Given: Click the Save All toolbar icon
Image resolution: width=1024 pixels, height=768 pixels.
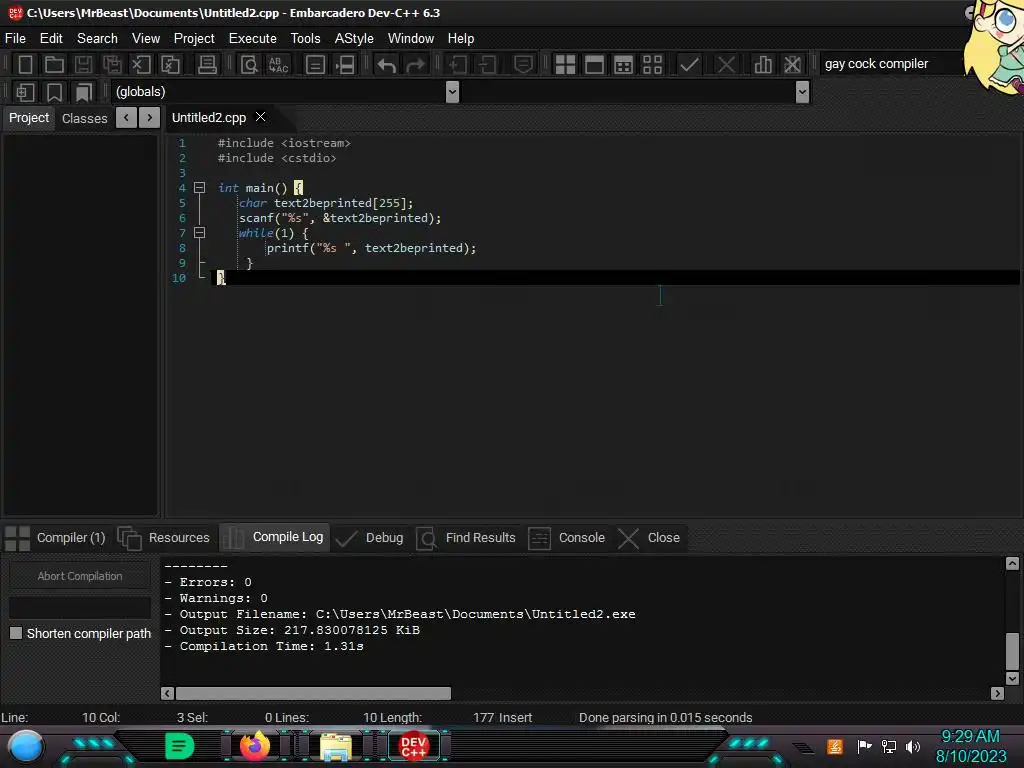Looking at the screenshot, I should [112, 64].
